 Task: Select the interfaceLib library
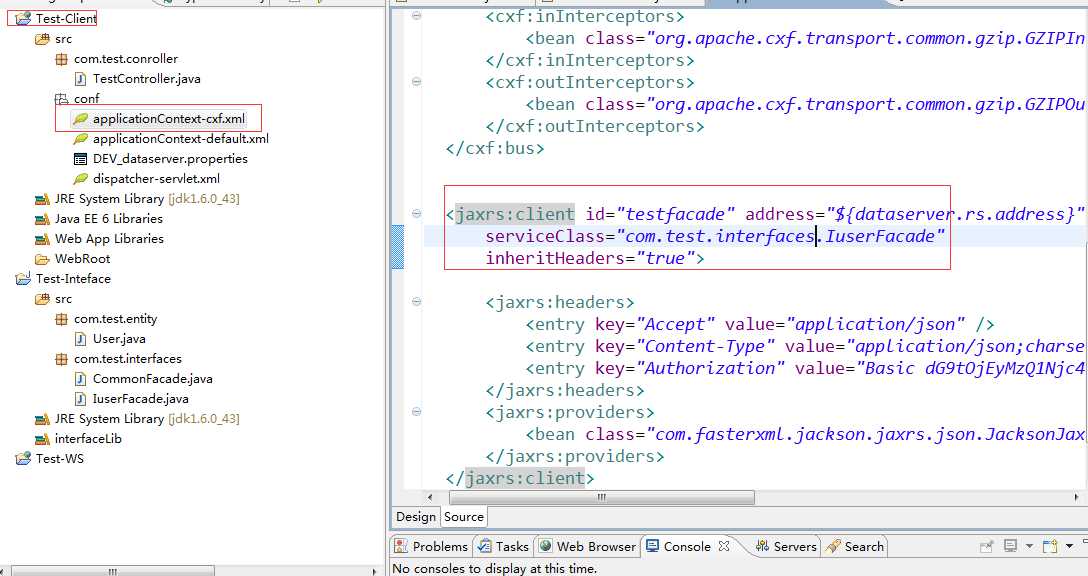88,439
